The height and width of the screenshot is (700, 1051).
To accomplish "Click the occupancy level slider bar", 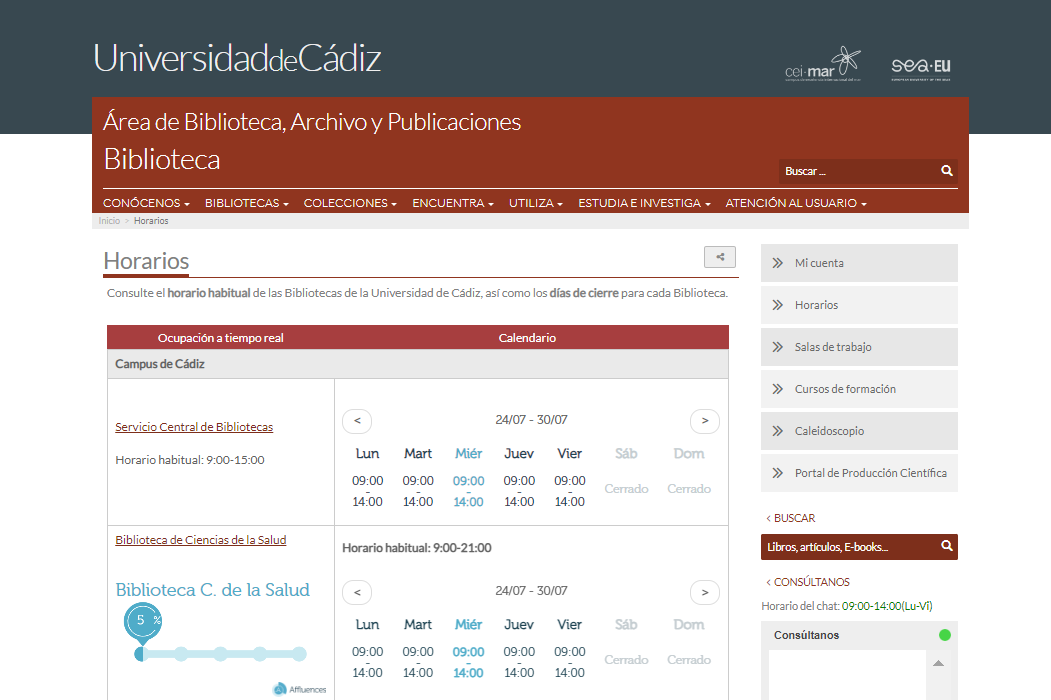I will click(221, 654).
